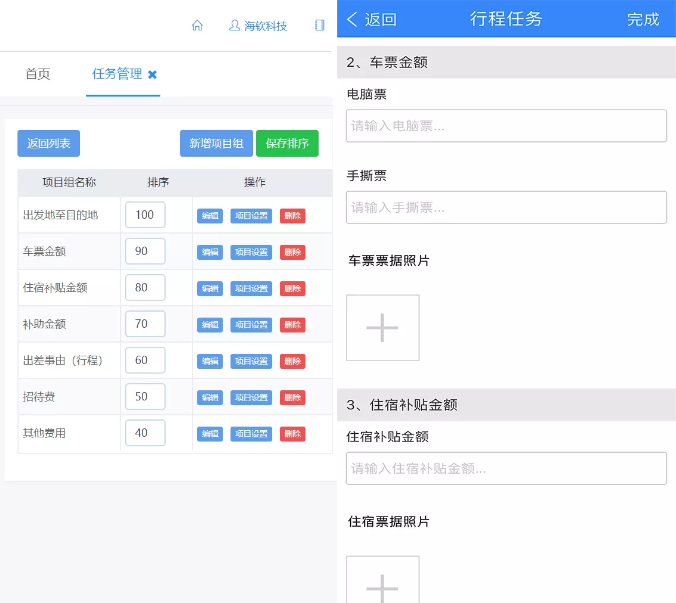Click the 车票票据照片 label
Image resolution: width=676 pixels, height=603 pixels.
pyautogui.click(x=389, y=260)
